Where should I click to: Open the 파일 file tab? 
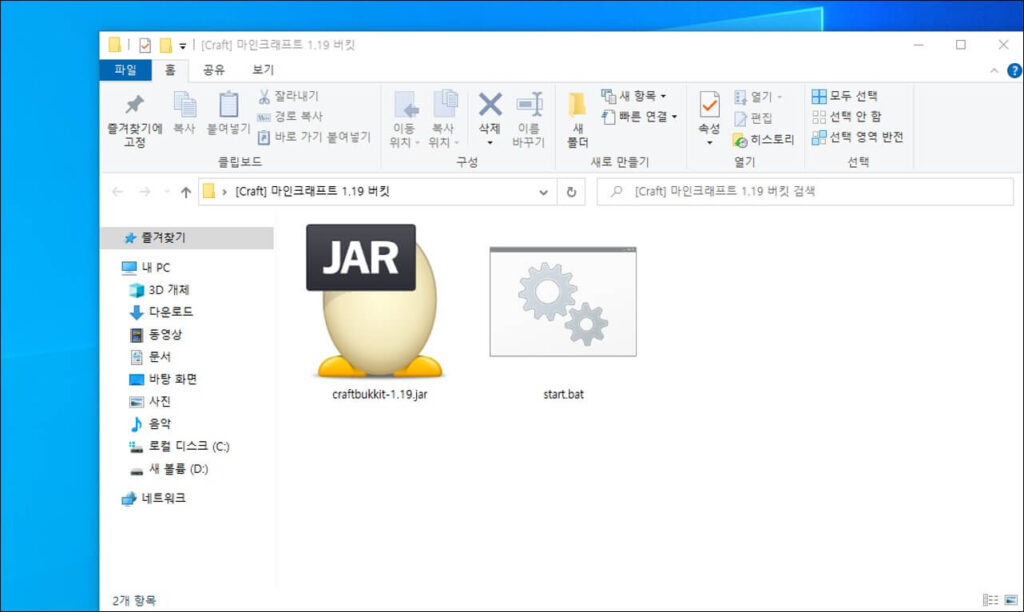click(x=125, y=70)
